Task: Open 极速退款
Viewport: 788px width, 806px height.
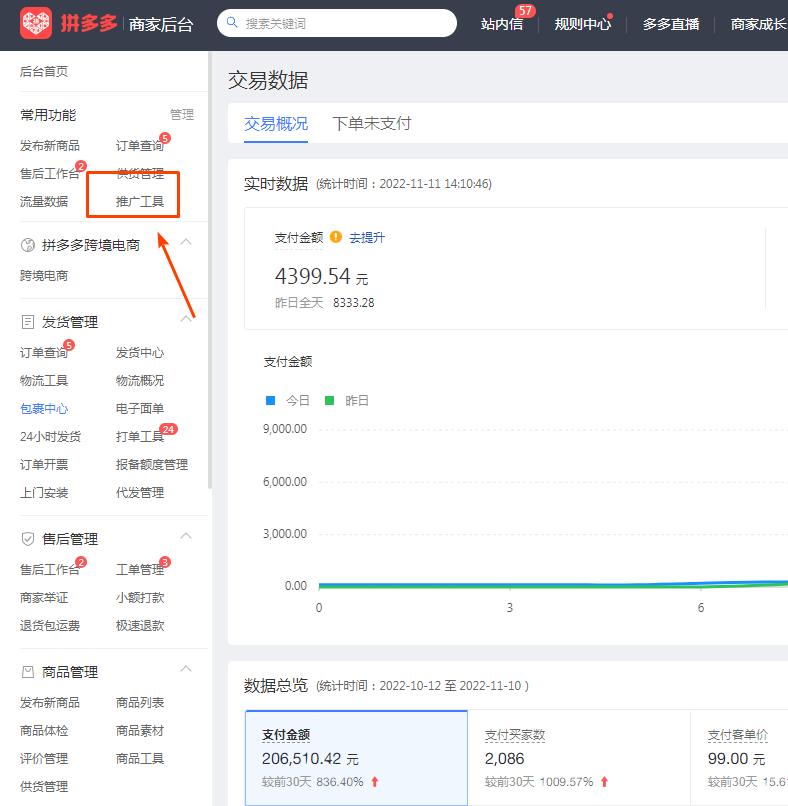Action: (140, 626)
